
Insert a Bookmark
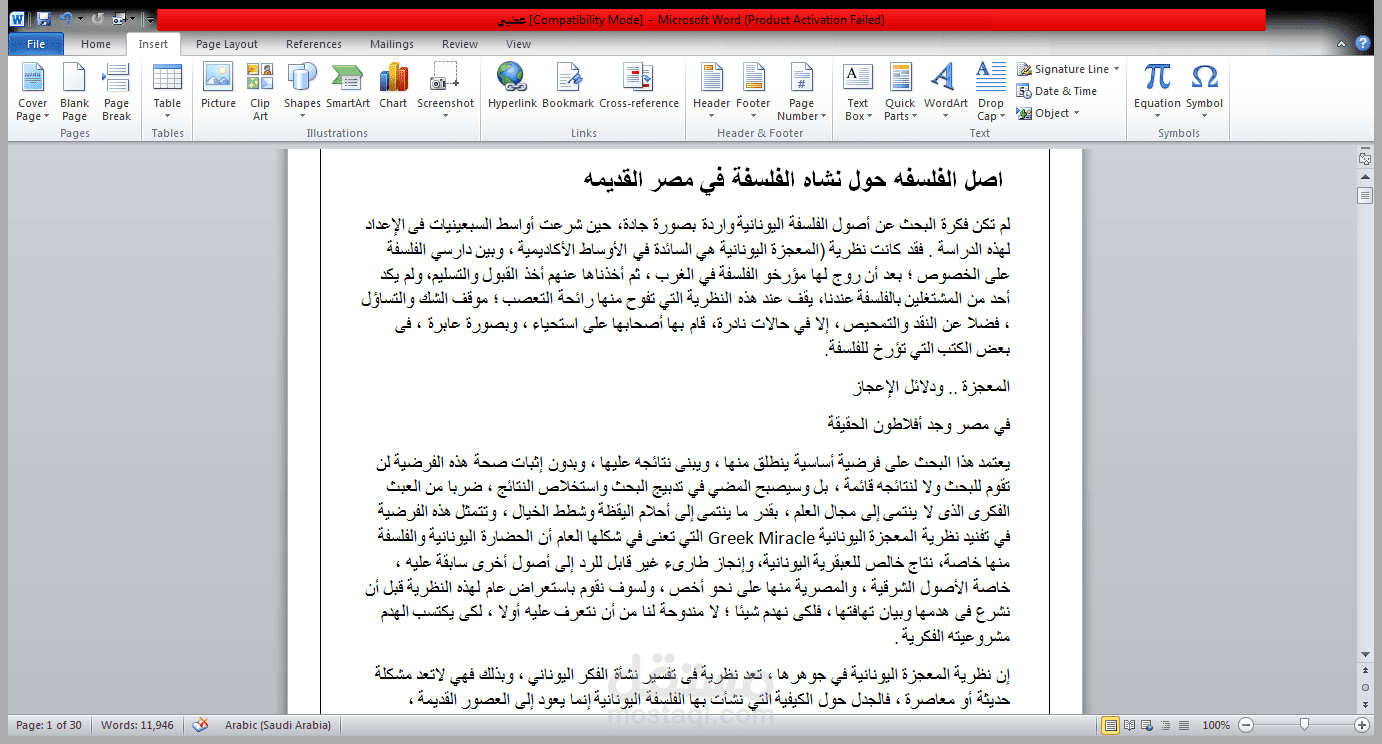568,86
